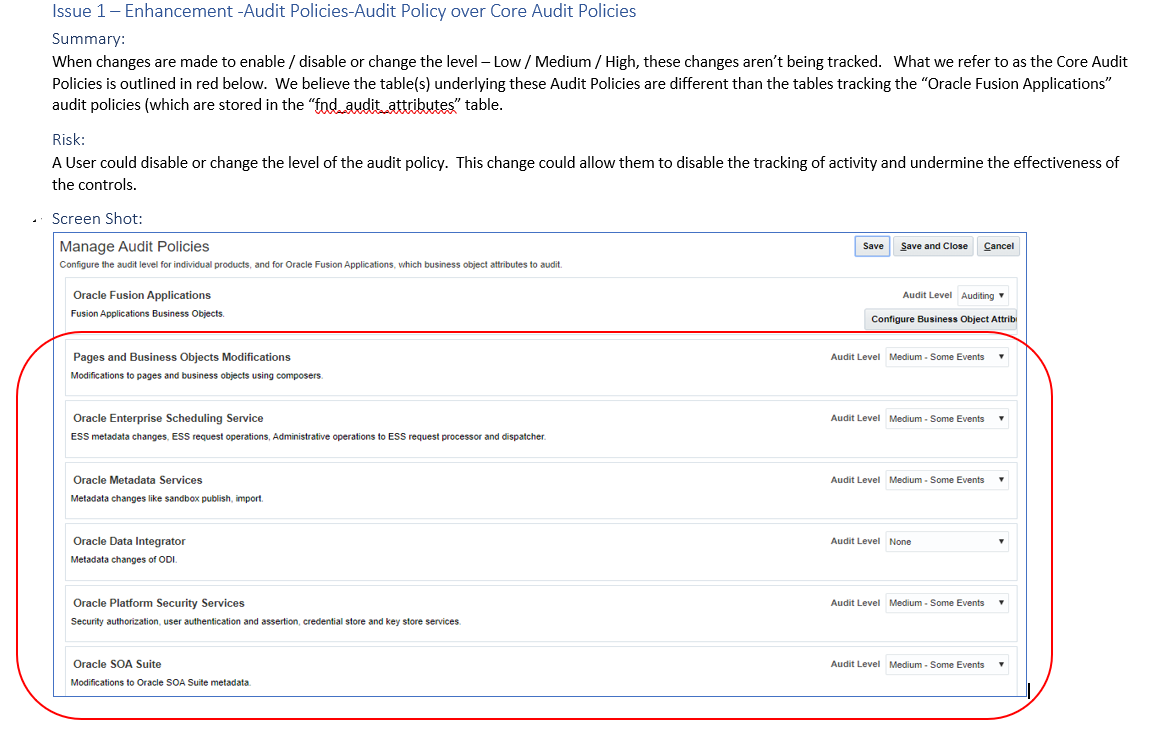This screenshot has width=1155, height=746.
Task: Click 'Fusion Applications Business Objects.' description
Action: click(x=147, y=314)
